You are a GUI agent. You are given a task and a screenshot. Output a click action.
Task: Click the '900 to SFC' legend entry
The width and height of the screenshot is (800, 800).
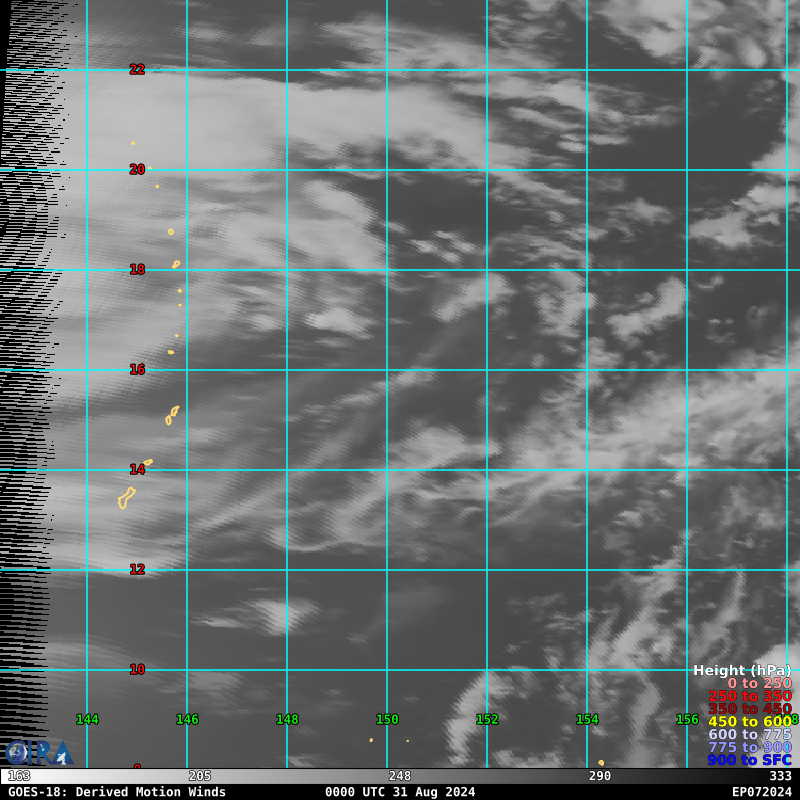tap(749, 760)
